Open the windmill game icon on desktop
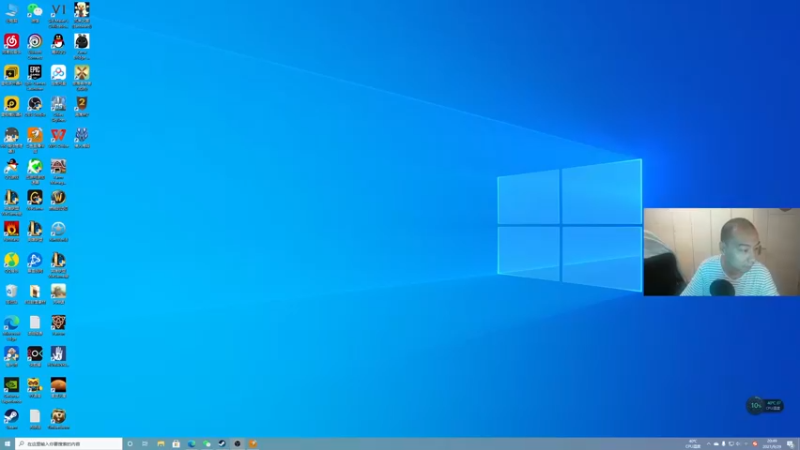The height and width of the screenshot is (450, 800). (x=82, y=77)
